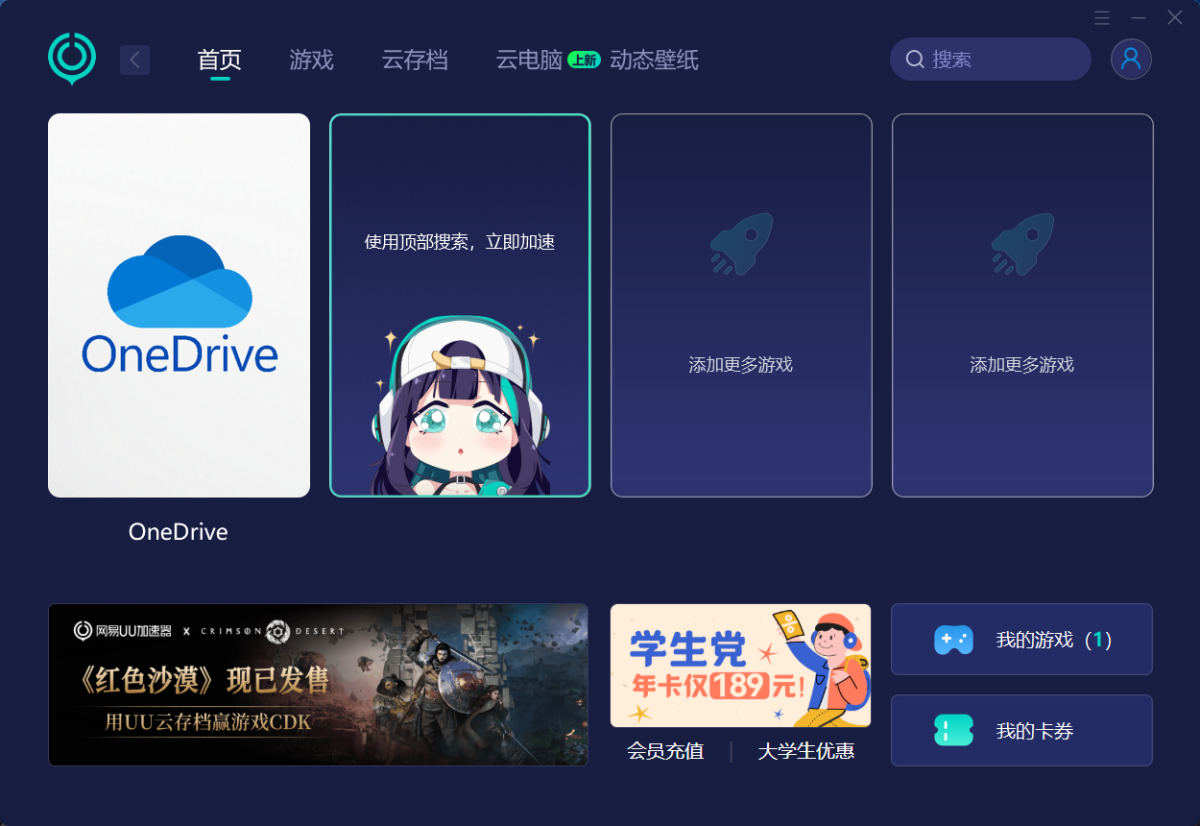Click the rocket icon in the third card
Image resolution: width=1200 pixels, height=826 pixels.
coord(741,243)
